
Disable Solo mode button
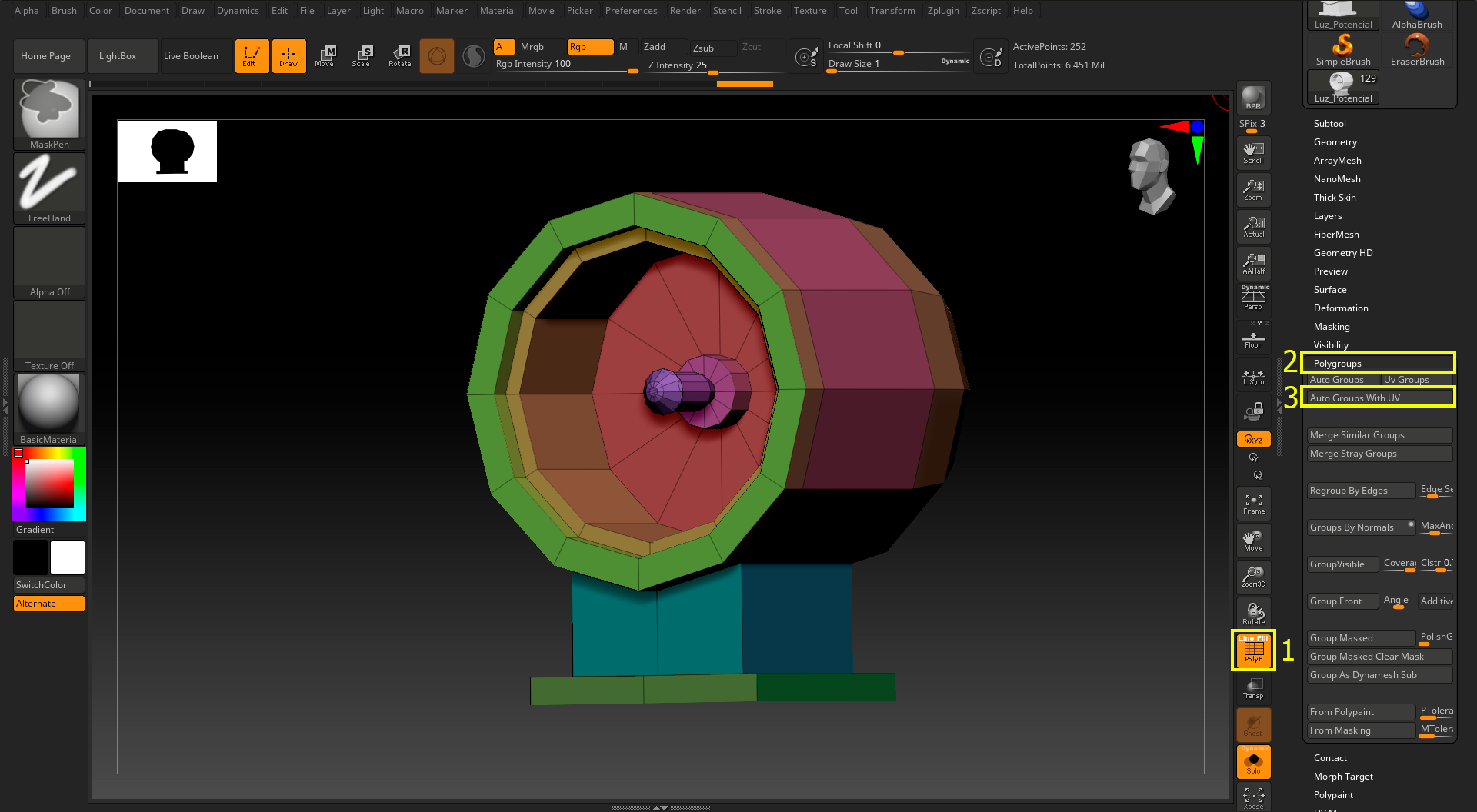click(x=1253, y=762)
